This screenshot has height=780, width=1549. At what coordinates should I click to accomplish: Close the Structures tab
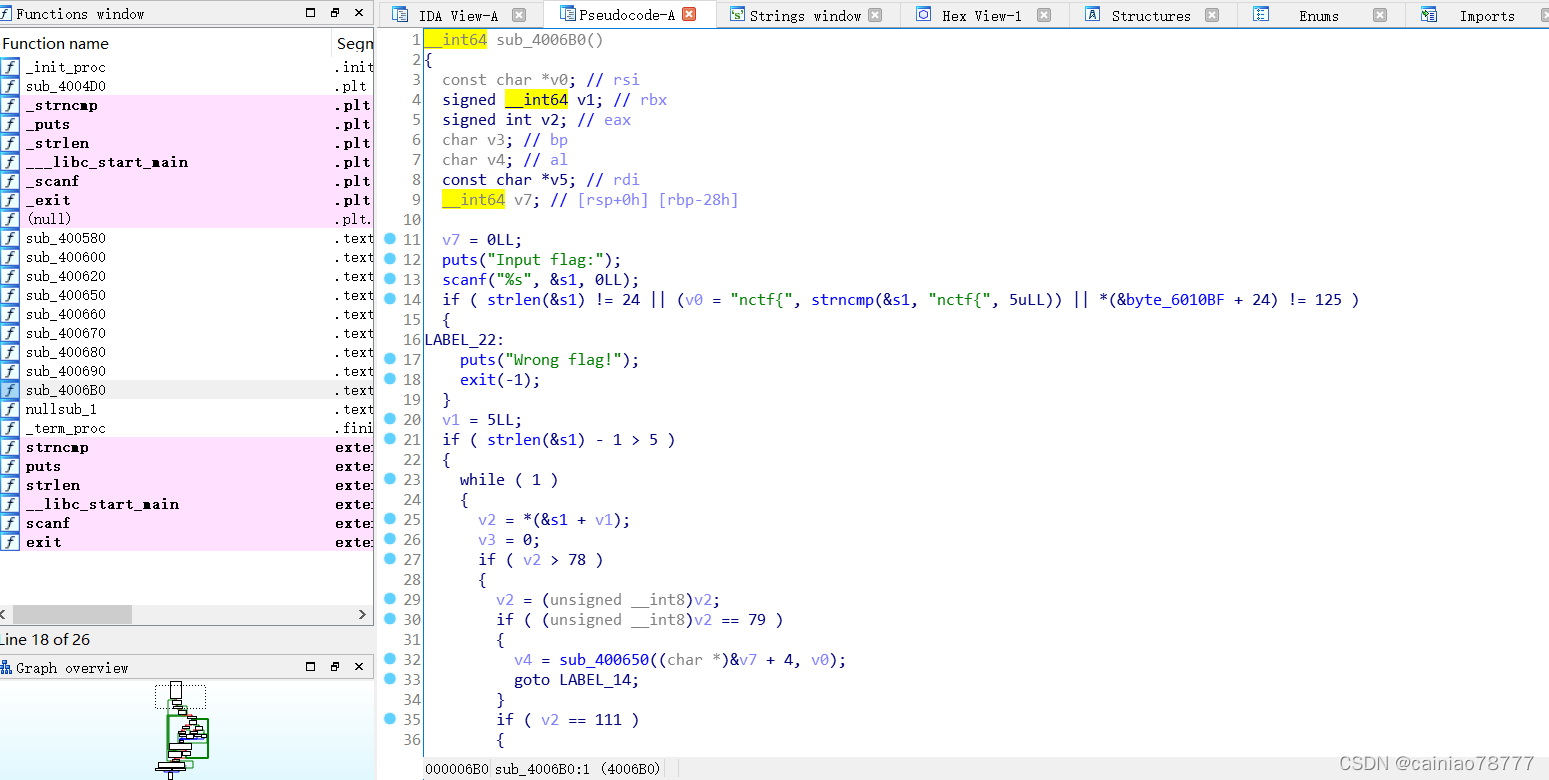coord(1212,15)
